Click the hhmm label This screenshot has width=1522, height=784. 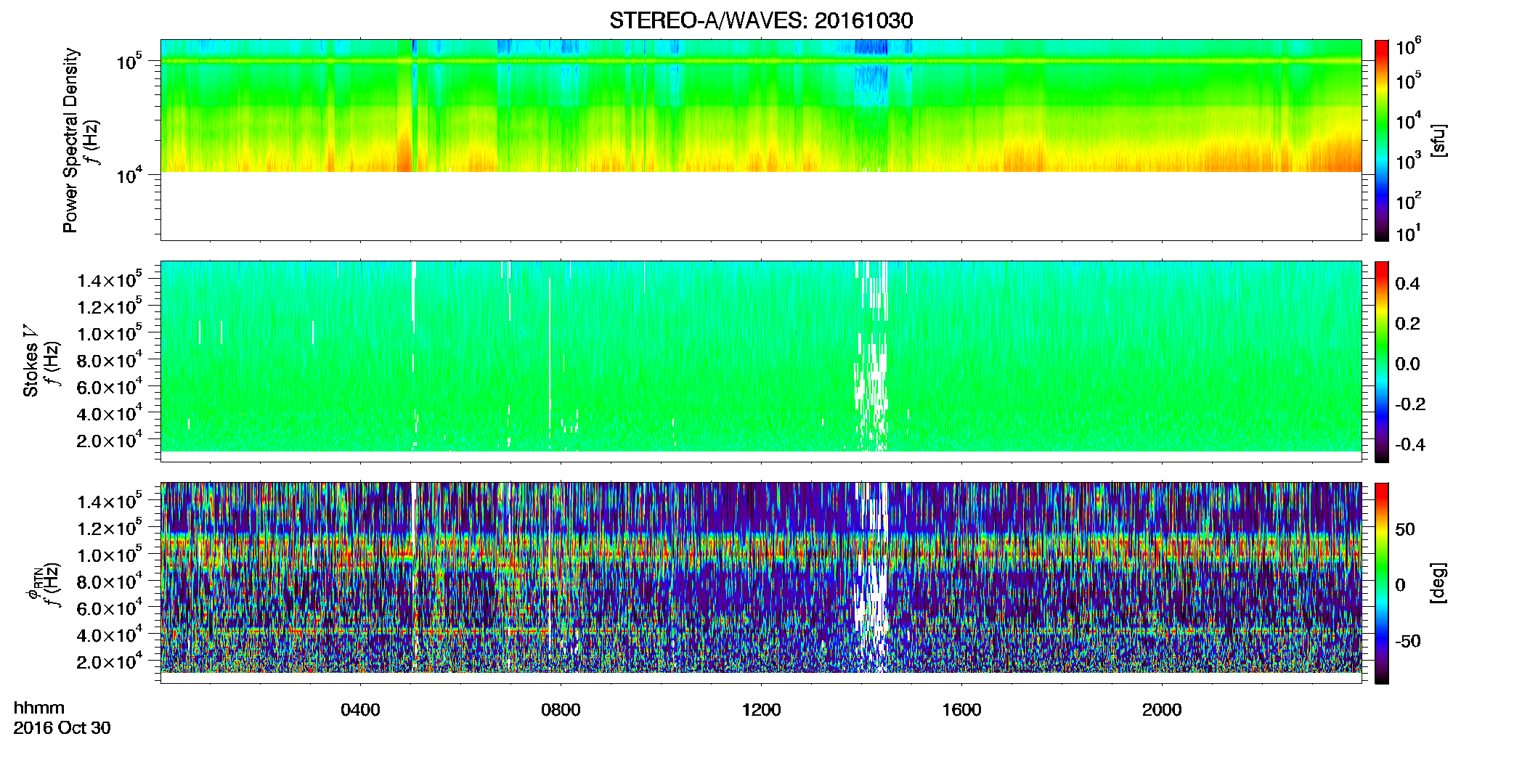(x=39, y=708)
